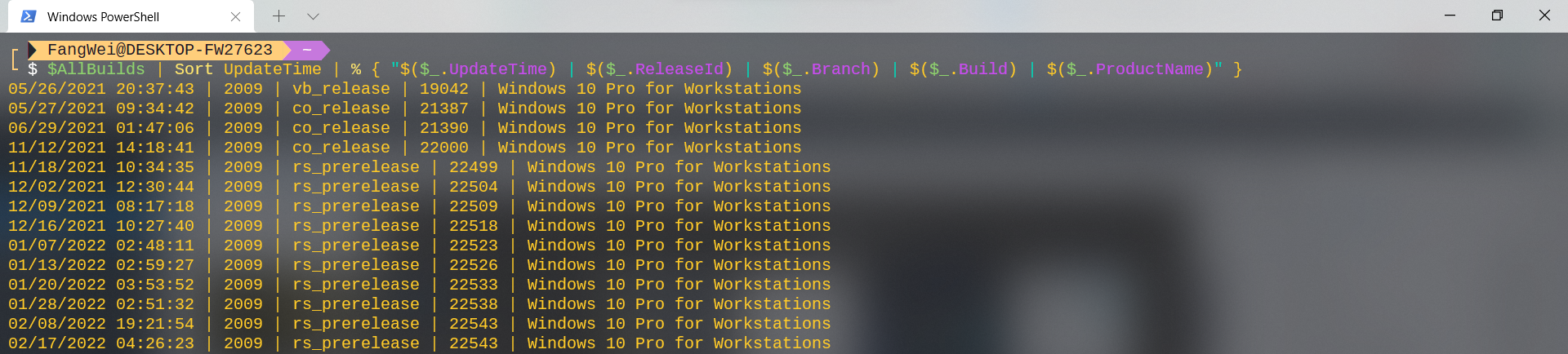Click the UpdateTime word after Sort

point(273,69)
